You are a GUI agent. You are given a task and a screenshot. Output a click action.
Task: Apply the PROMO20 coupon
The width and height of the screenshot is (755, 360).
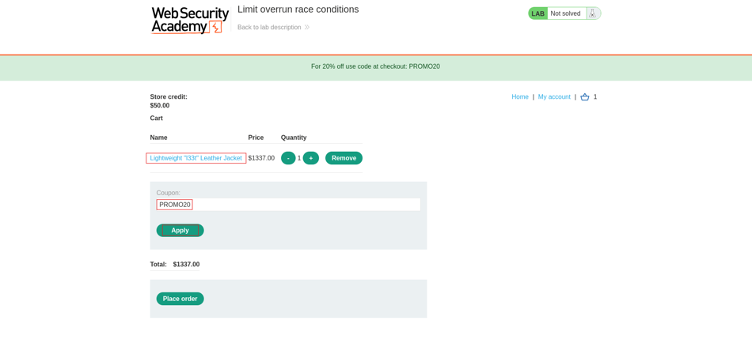(180, 231)
